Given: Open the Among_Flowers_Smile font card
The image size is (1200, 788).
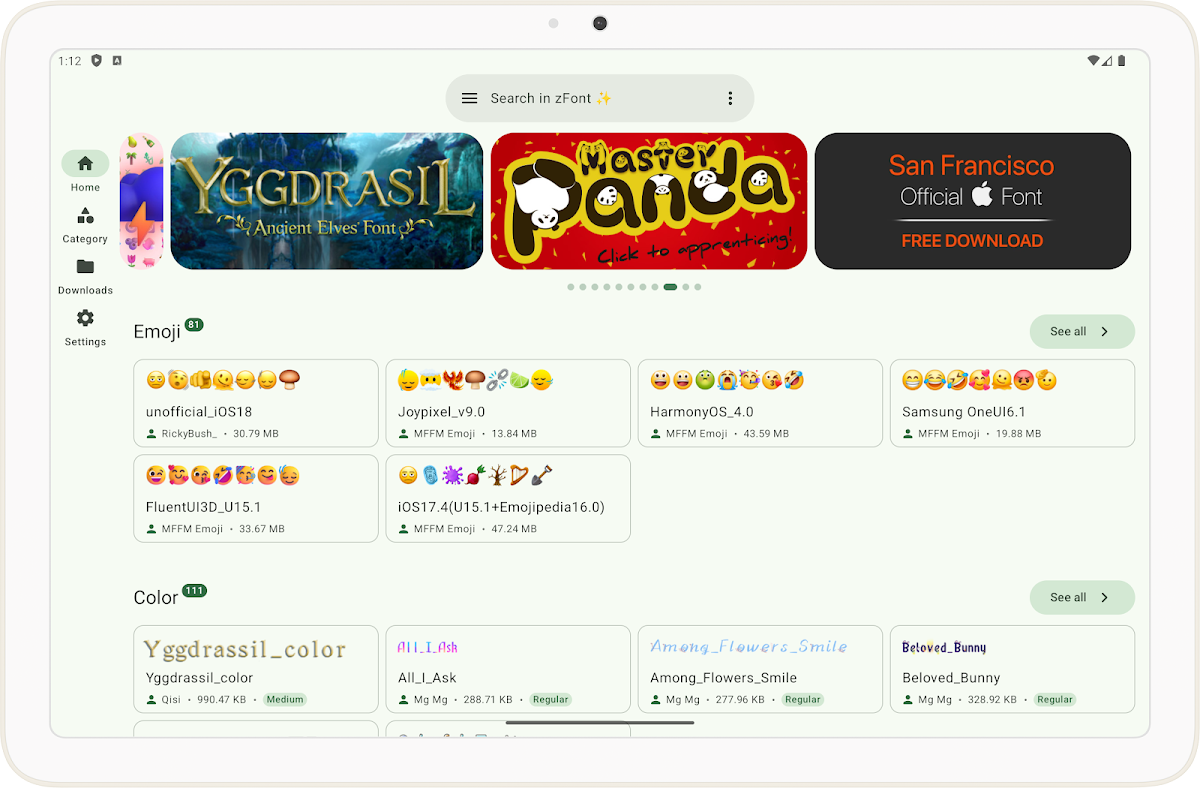Looking at the screenshot, I should [760, 669].
